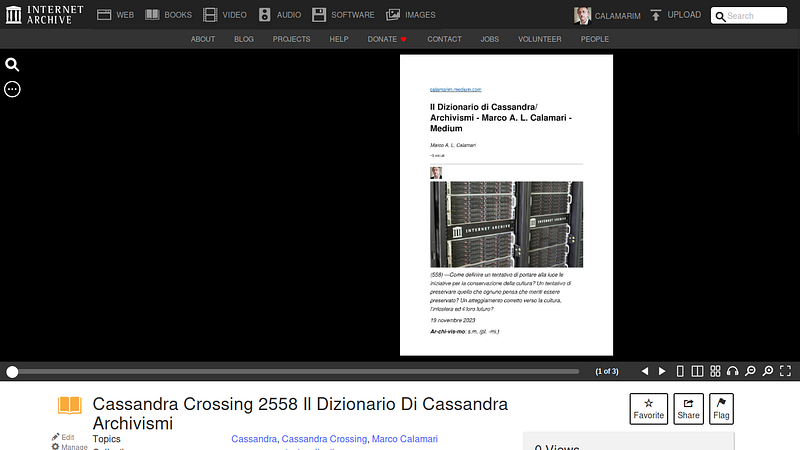Click the book page scrubber handle
Viewport: 800px width, 450px height.
coord(12,372)
